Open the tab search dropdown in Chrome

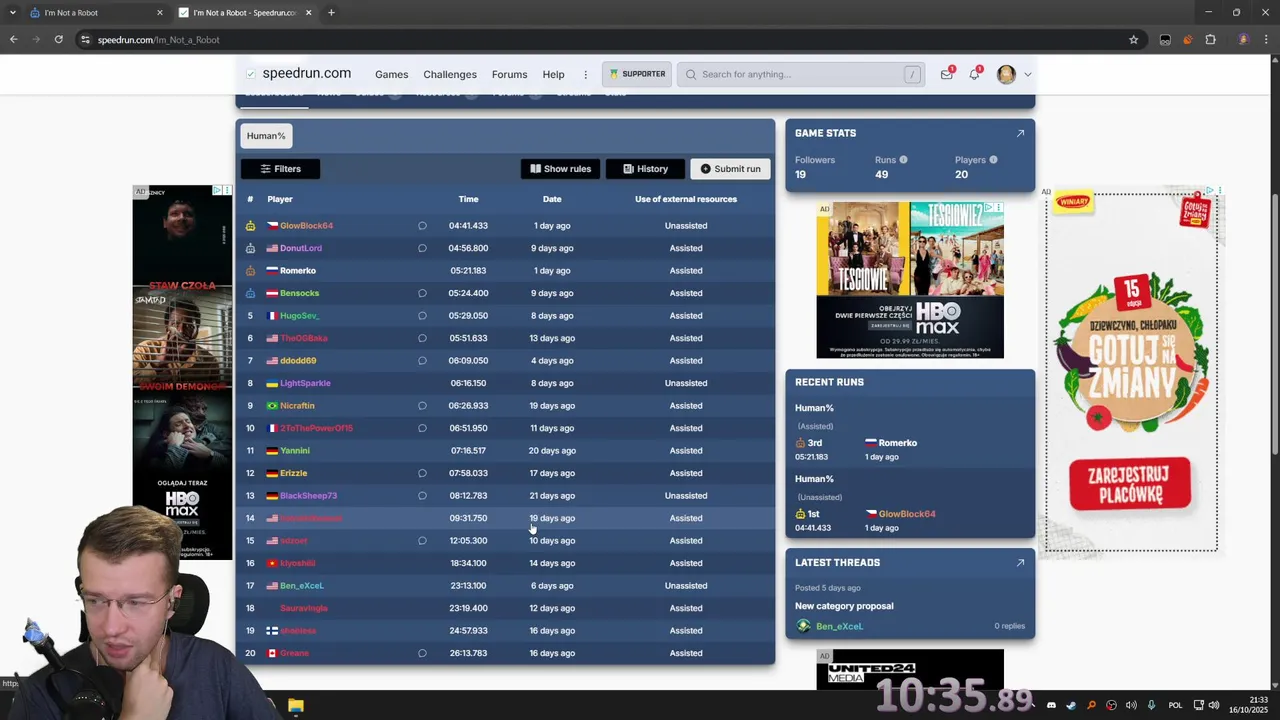click(12, 13)
